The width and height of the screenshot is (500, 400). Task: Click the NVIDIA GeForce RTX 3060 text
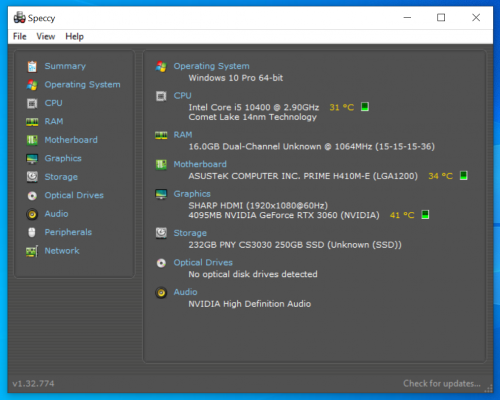284,215
